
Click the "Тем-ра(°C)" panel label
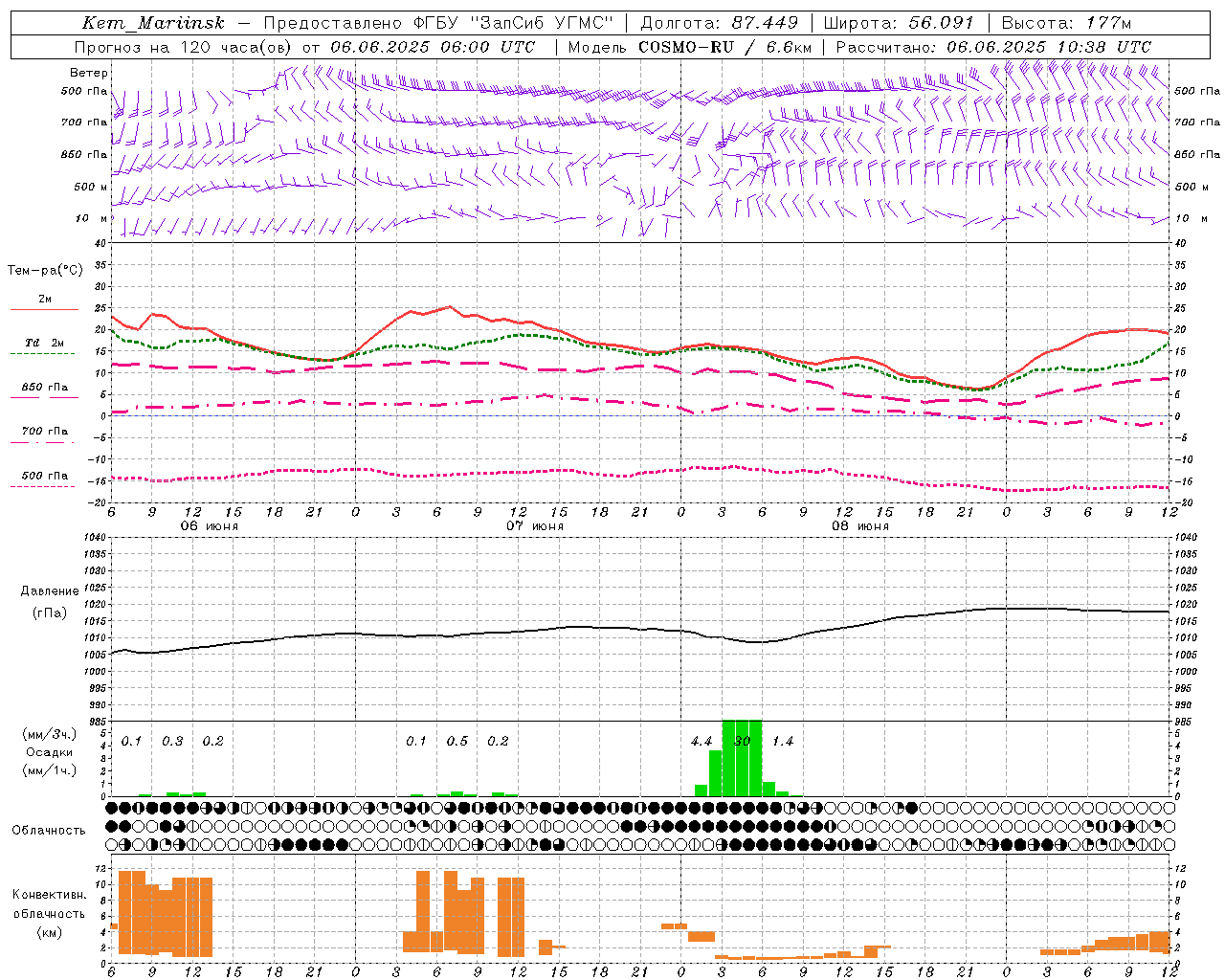[45, 271]
